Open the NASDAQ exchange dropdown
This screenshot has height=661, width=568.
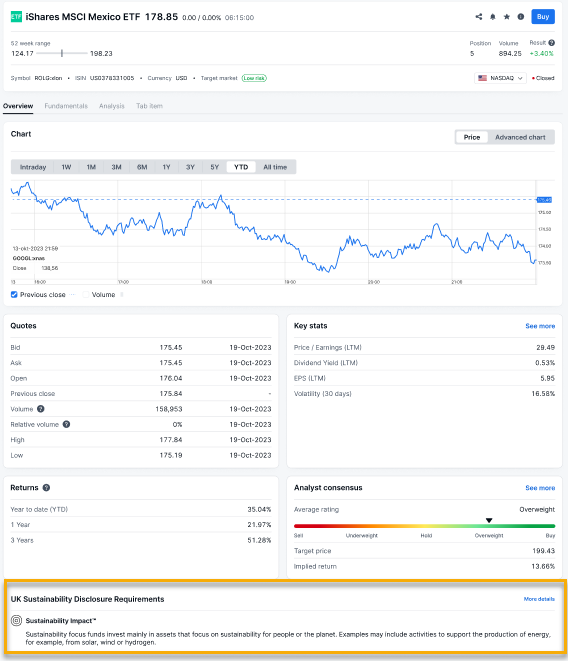[500, 78]
